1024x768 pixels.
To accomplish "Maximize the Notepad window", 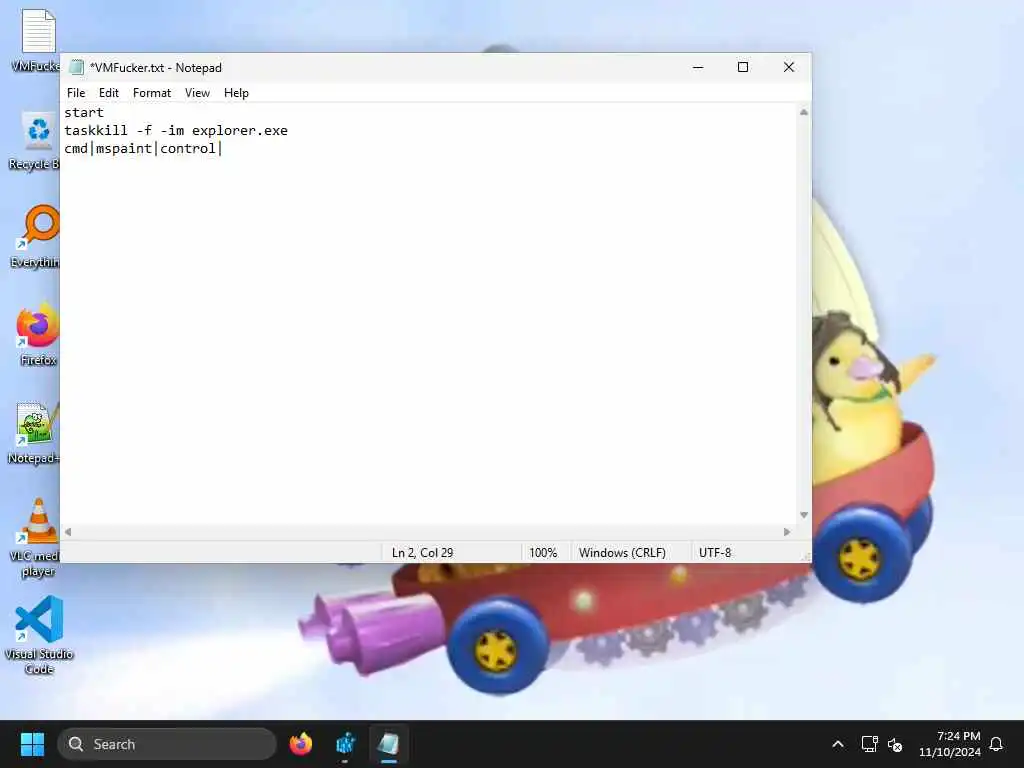I will tap(743, 67).
